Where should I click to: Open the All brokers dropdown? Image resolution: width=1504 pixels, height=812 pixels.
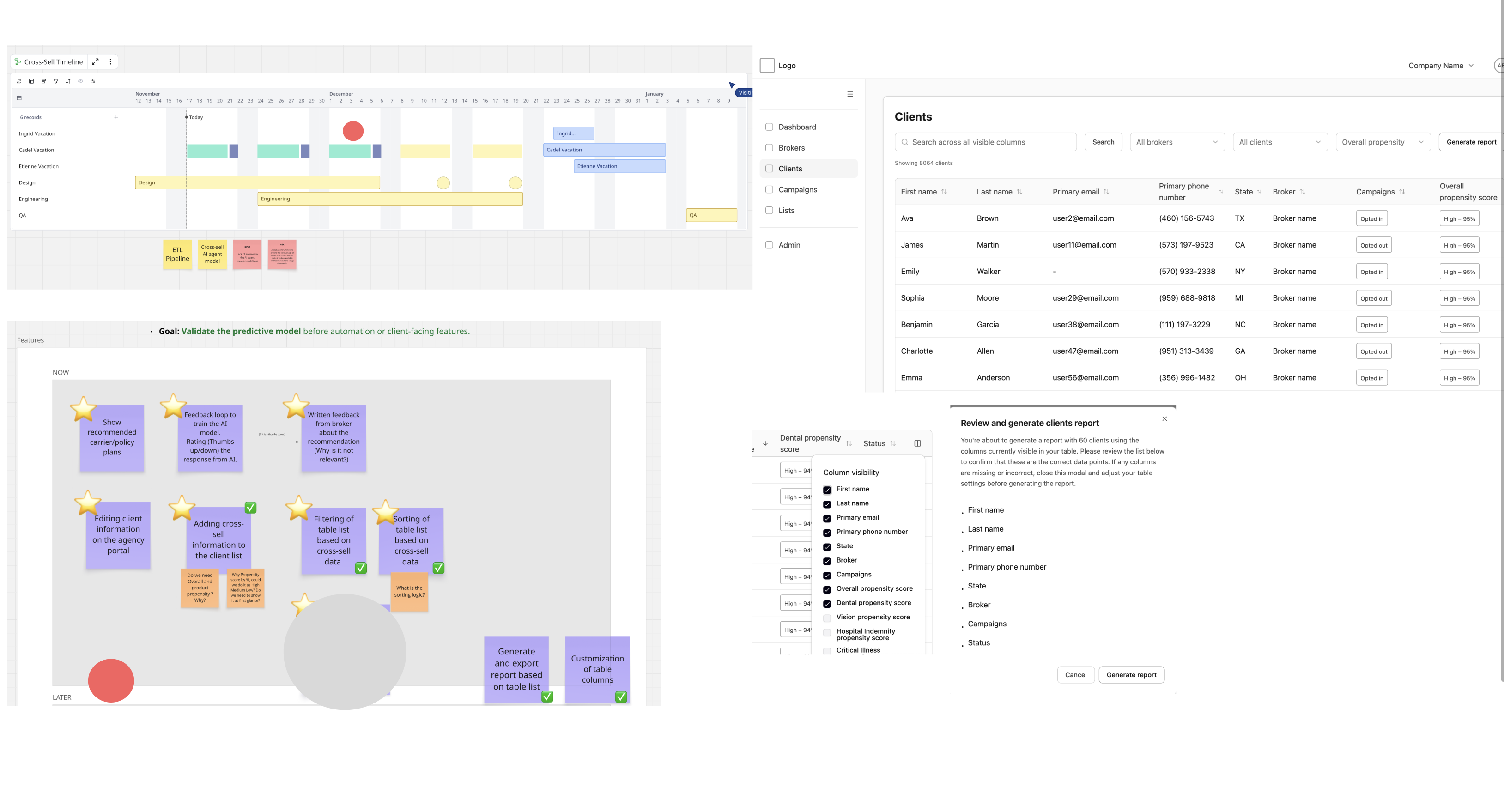pos(1177,142)
